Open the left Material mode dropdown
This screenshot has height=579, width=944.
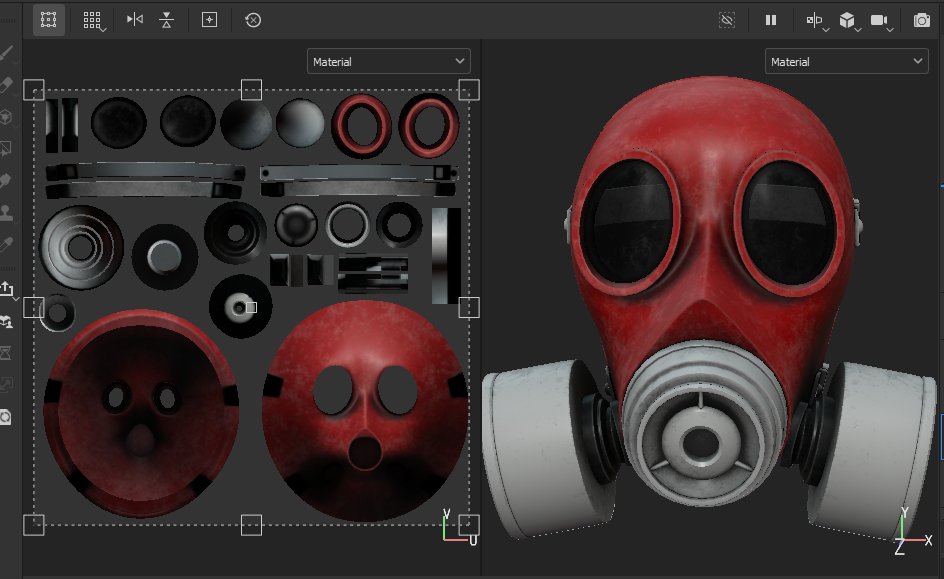(x=388, y=61)
